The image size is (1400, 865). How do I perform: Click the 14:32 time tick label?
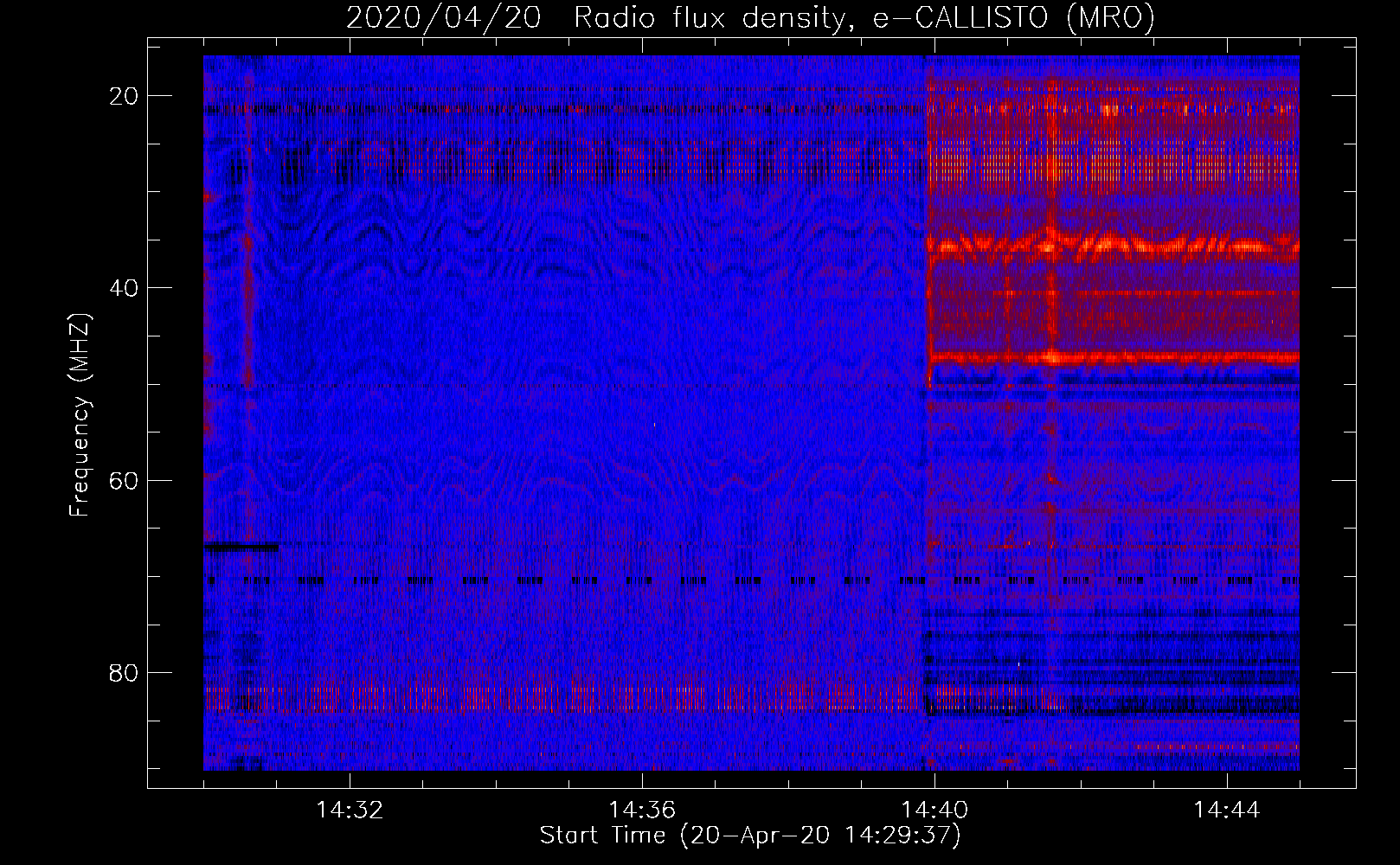(350, 811)
